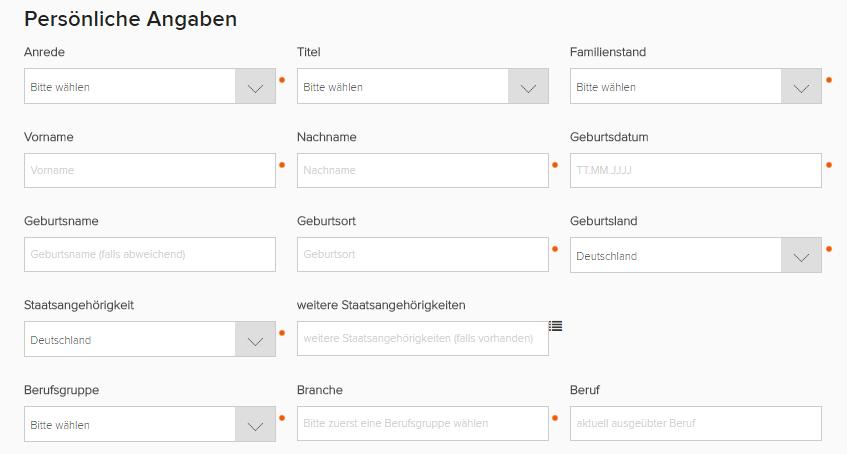Select the Geburtsdatum TT.MM.JJJJ field
The height and width of the screenshot is (454, 847).
coord(695,171)
